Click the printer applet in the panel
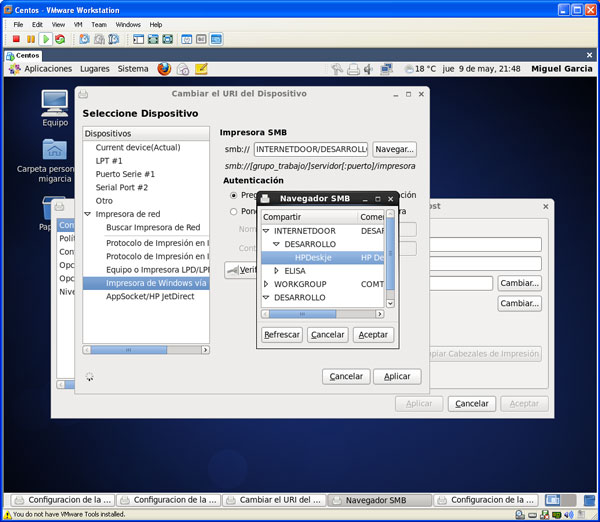The image size is (600, 522). coord(353,69)
